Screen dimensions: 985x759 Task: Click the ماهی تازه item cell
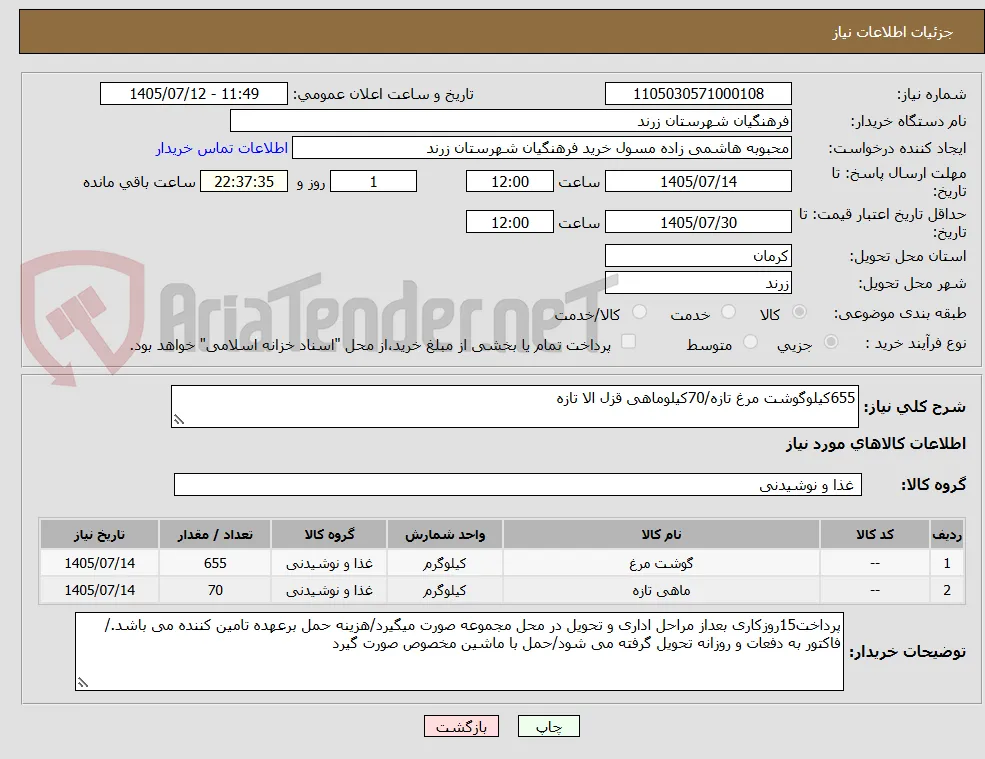click(661, 591)
